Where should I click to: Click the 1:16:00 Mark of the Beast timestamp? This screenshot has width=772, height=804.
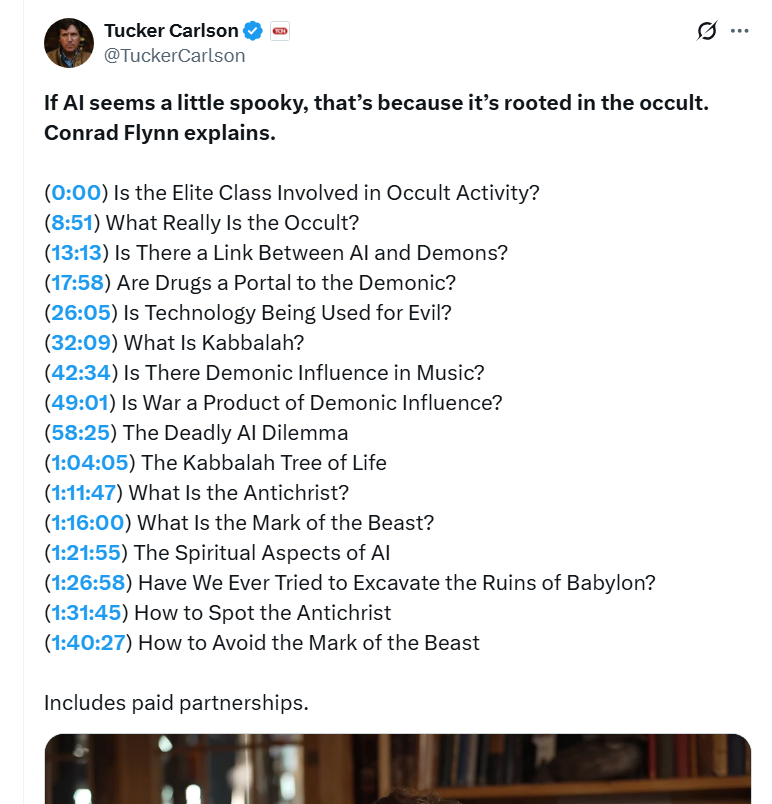tap(91, 523)
